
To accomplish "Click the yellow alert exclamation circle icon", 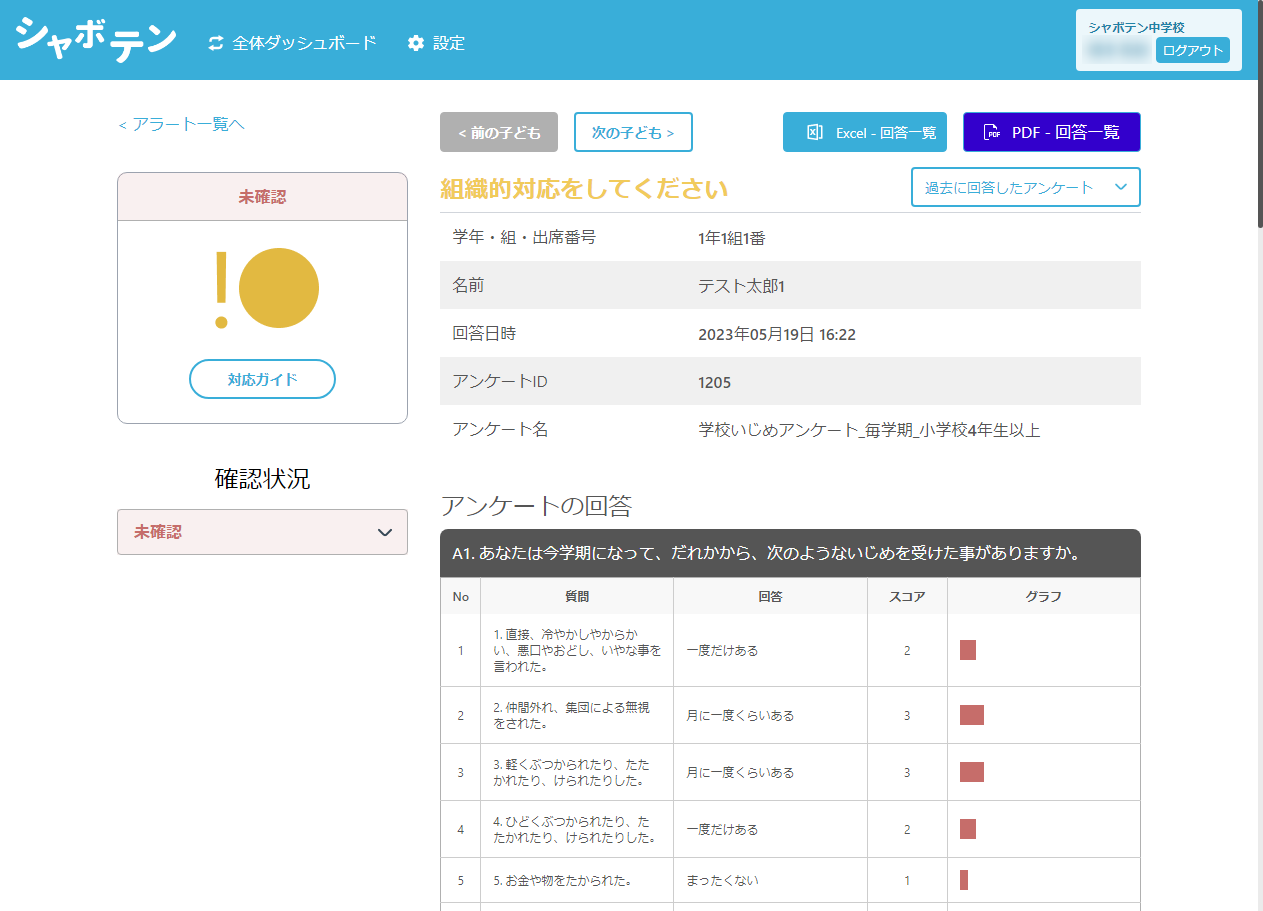I will [x=266, y=288].
